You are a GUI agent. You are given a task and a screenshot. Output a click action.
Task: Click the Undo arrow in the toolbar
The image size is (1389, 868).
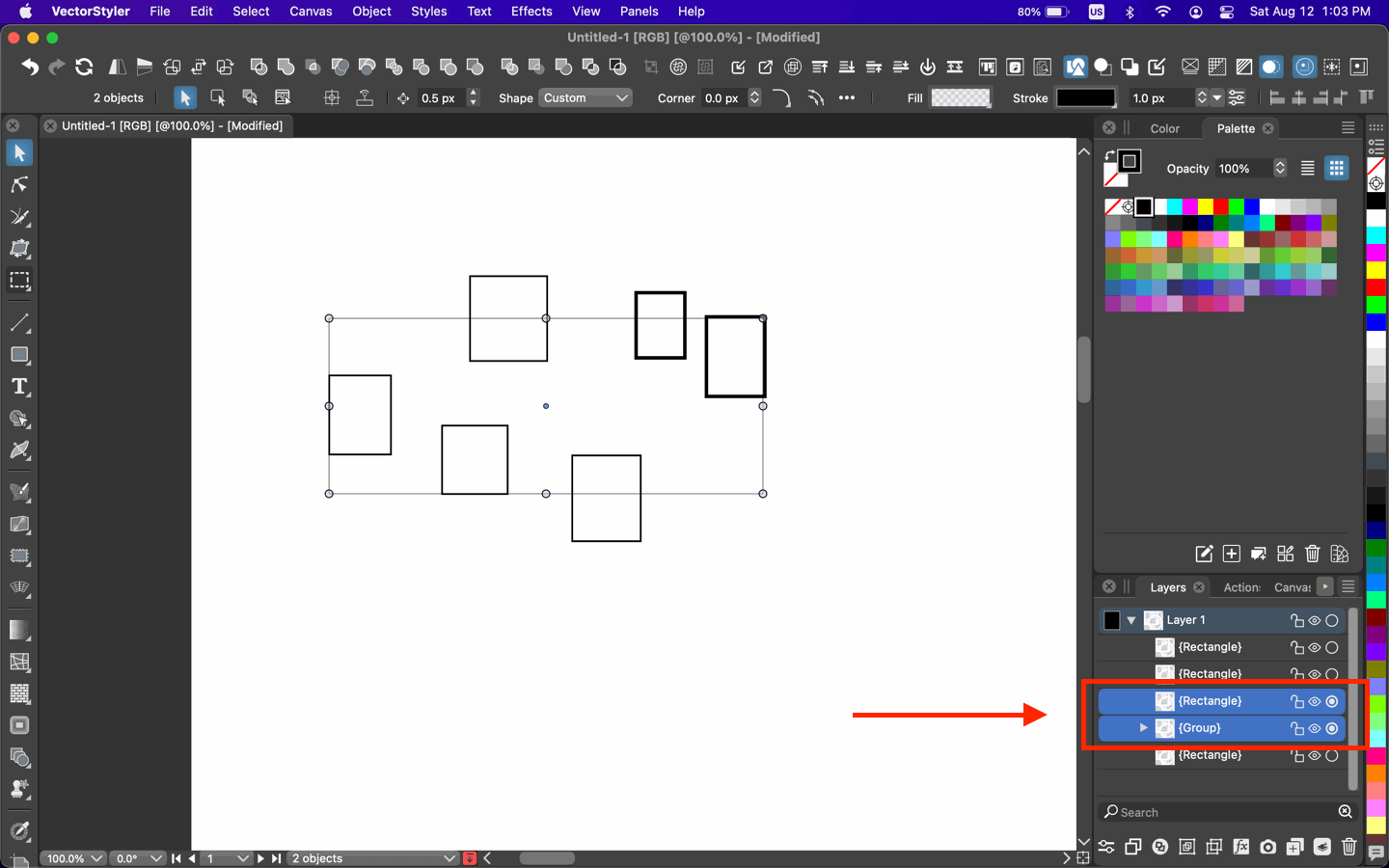(x=30, y=67)
